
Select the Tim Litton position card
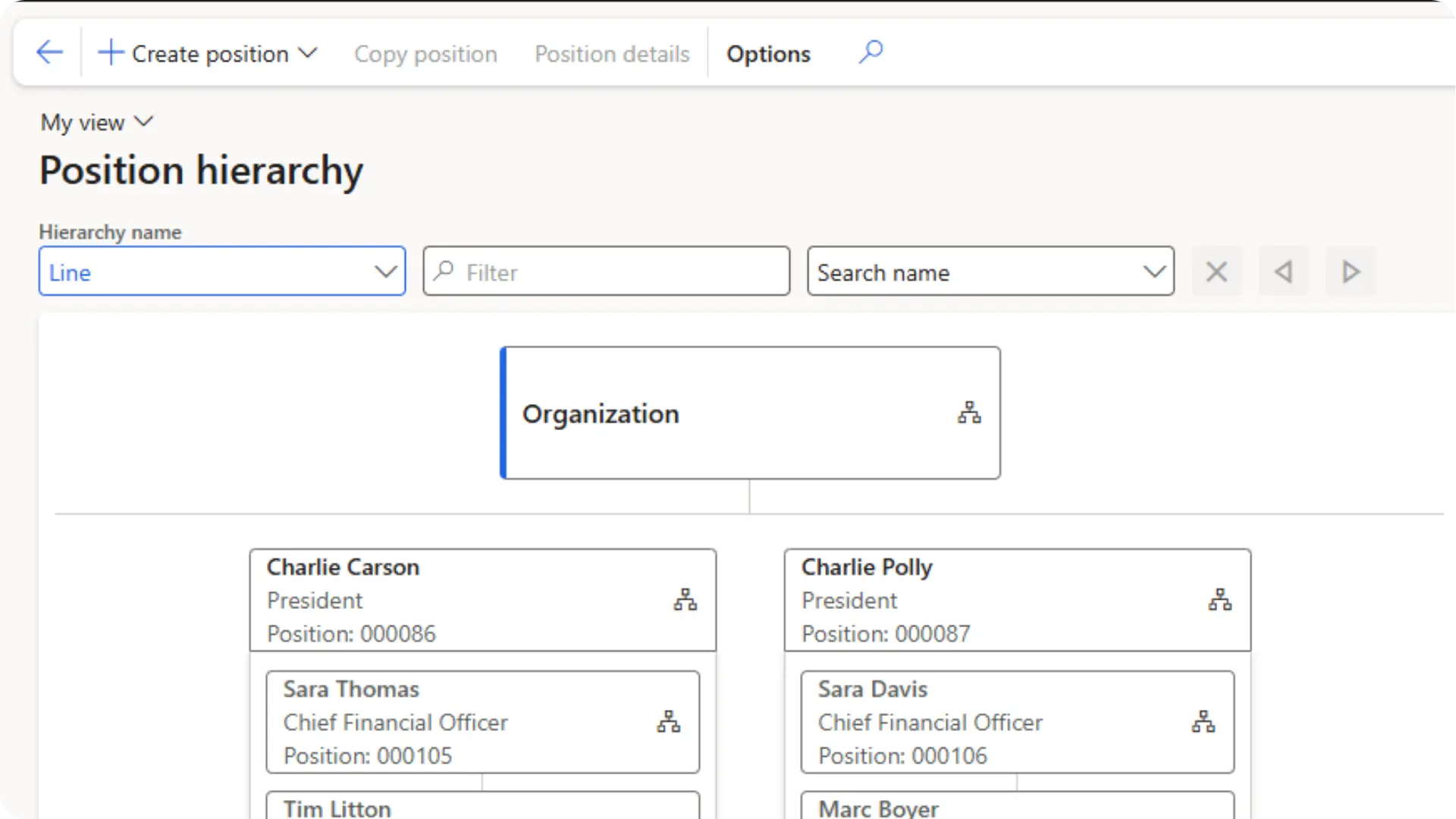click(482, 807)
